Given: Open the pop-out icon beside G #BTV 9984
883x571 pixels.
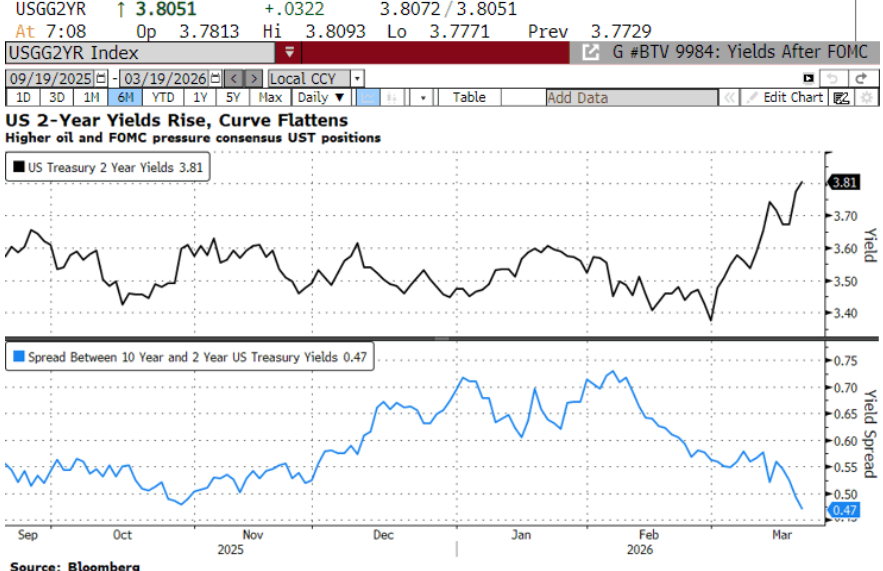Looking at the screenshot, I should (590, 52).
